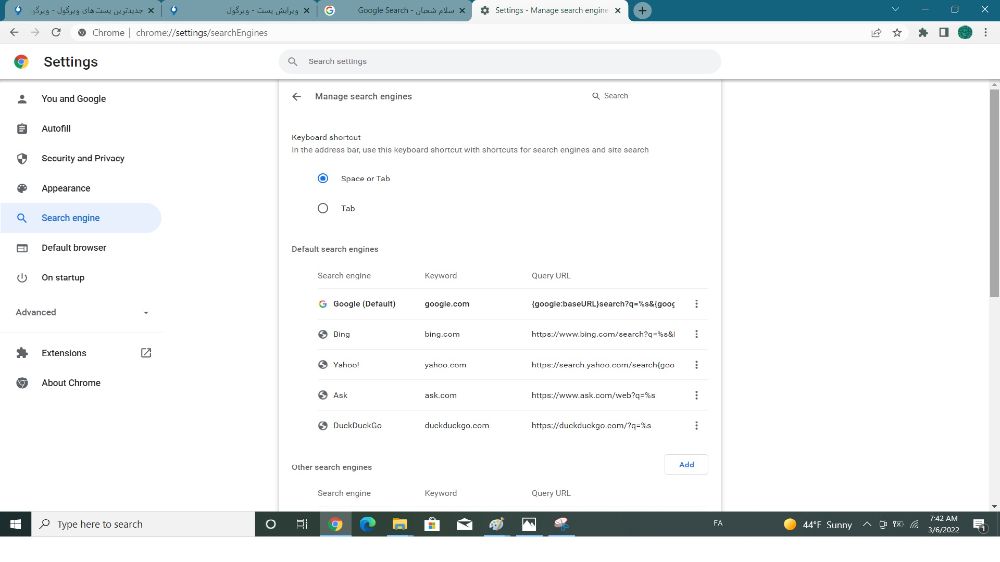
Task: Open the more actions menu for Bing
Action: click(x=696, y=334)
